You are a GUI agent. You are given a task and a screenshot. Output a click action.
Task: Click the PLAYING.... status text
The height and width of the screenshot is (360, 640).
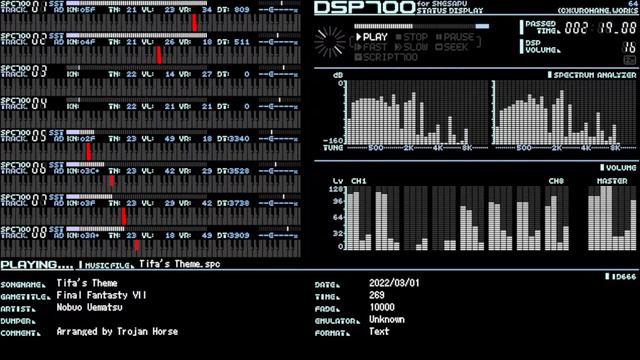(37, 264)
